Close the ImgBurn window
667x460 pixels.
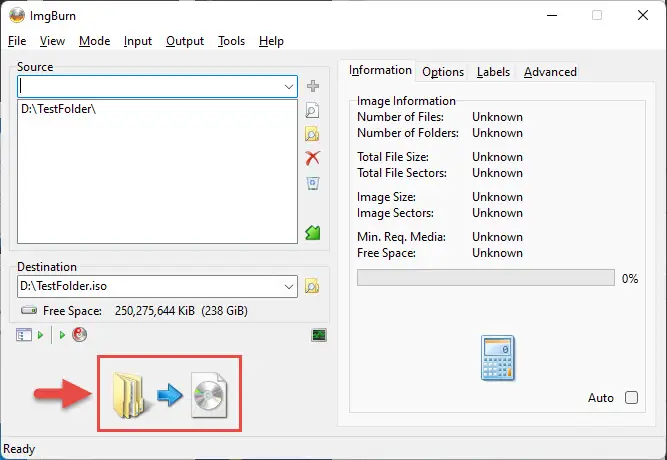point(643,15)
